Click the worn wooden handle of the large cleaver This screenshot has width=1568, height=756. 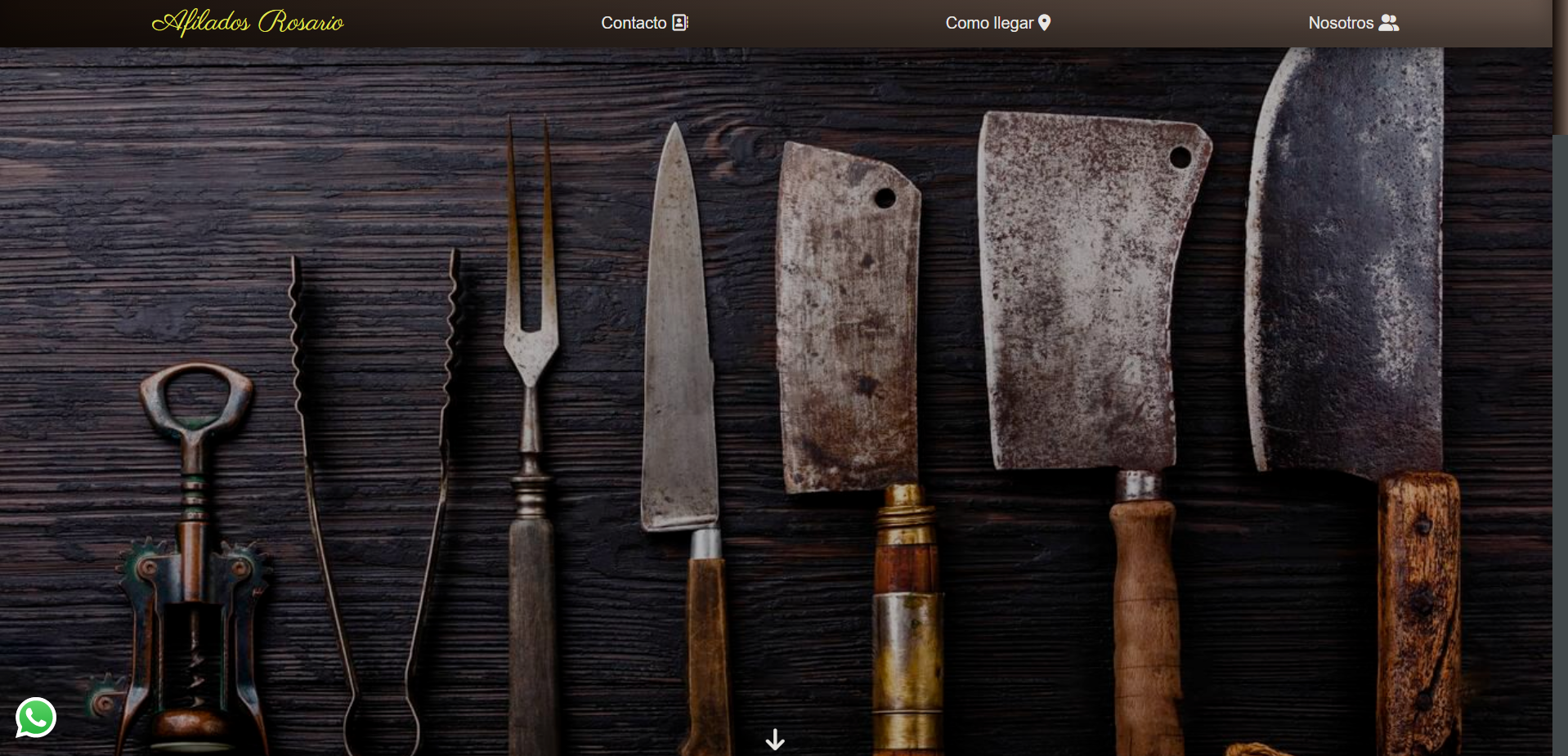point(1418,613)
